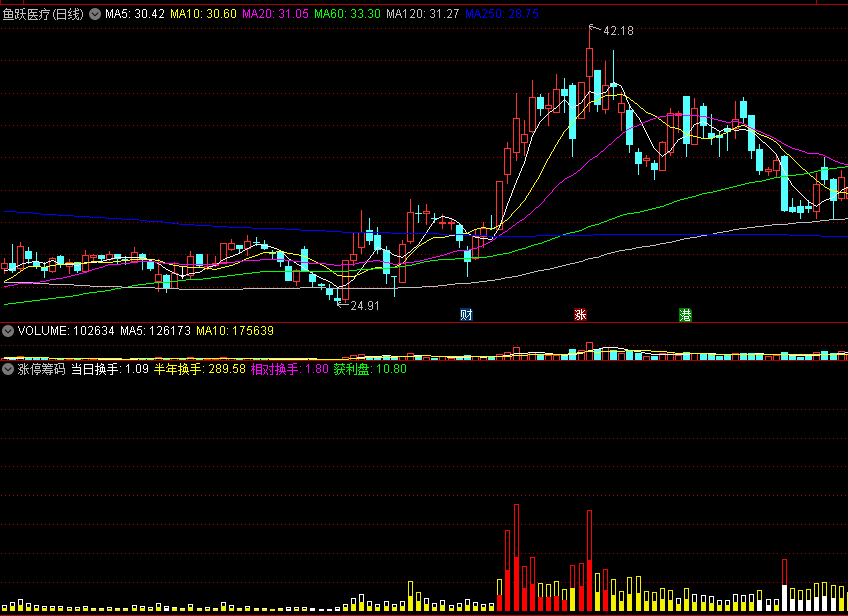This screenshot has width=848, height=616.
Task: Click the MA5: 30.42 label
Action: click(135, 14)
